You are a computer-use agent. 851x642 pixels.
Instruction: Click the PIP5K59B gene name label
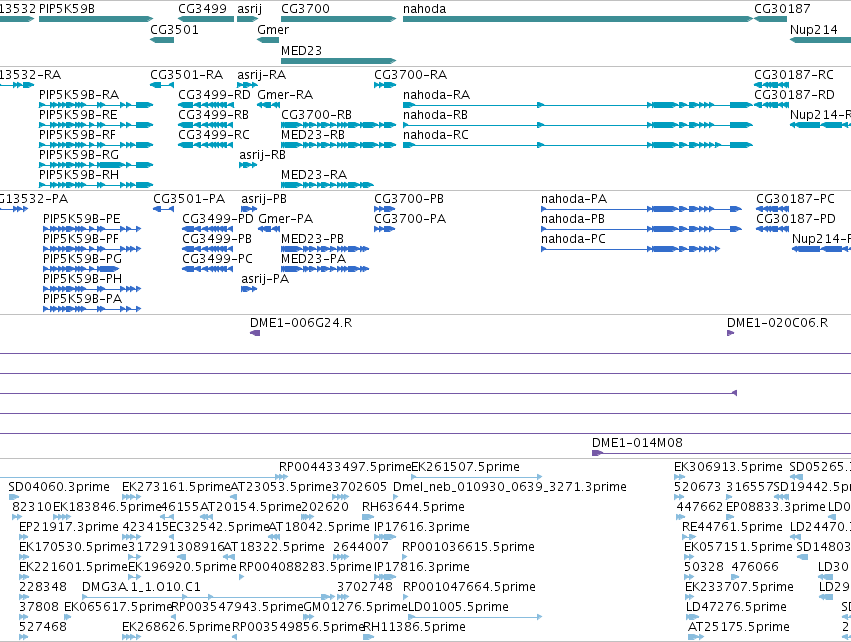point(67,9)
